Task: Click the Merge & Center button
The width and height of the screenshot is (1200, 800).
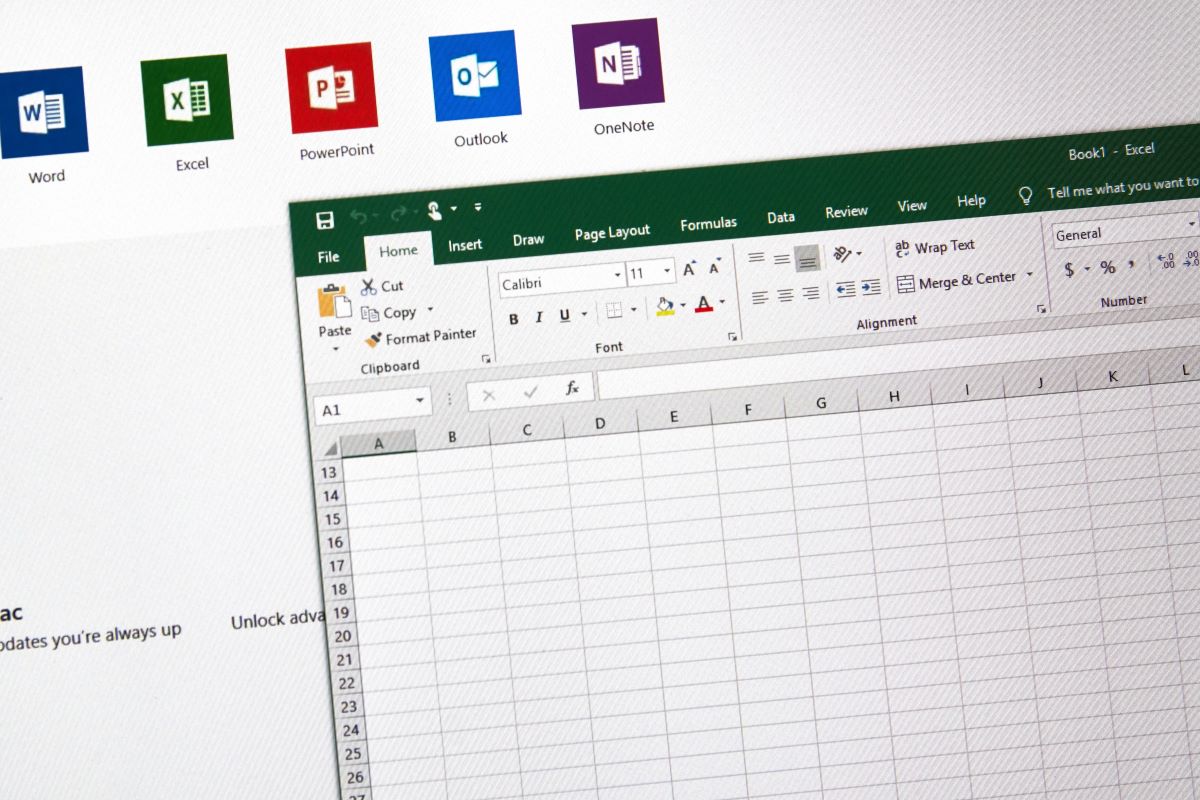Action: click(965, 282)
